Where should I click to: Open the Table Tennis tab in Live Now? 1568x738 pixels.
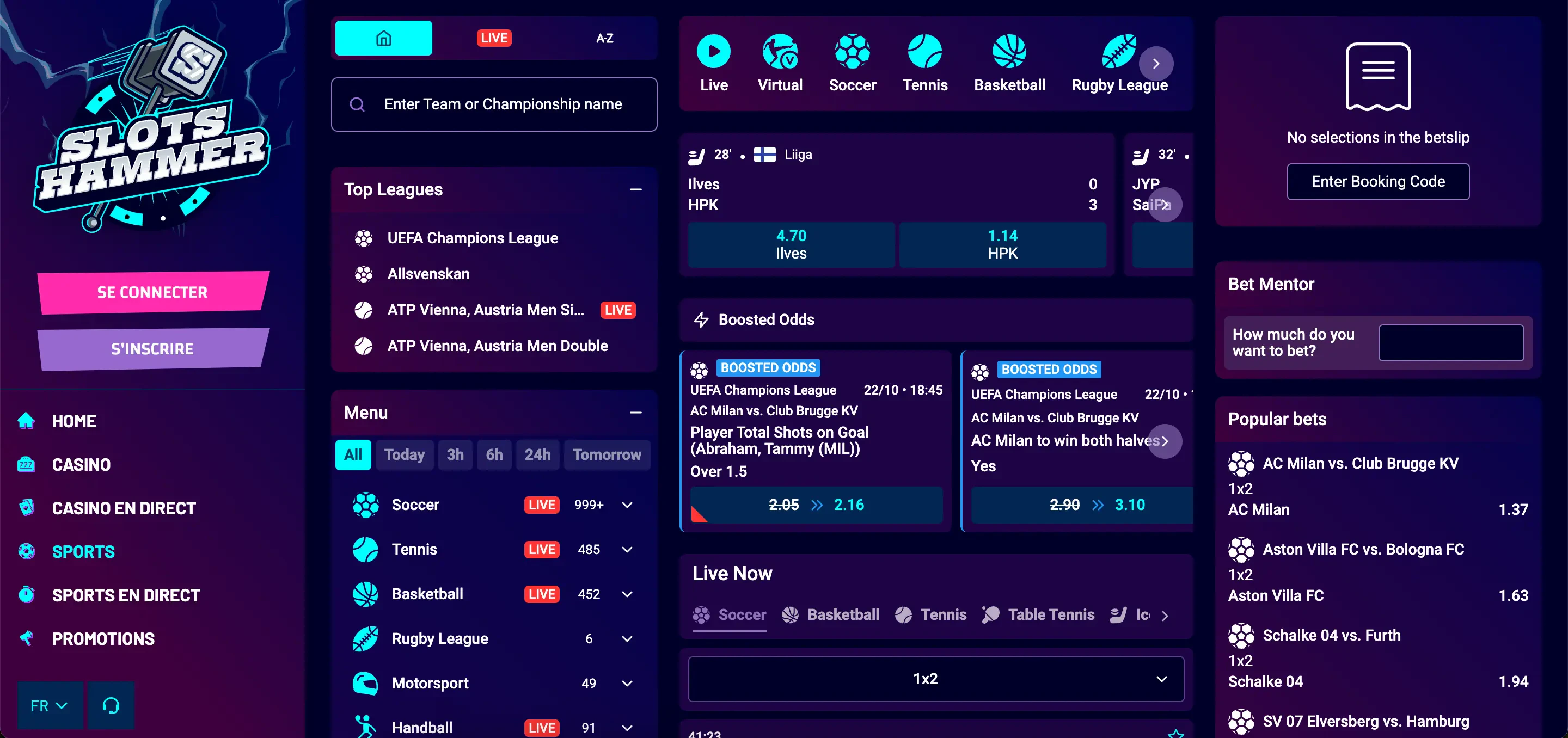(x=1038, y=615)
